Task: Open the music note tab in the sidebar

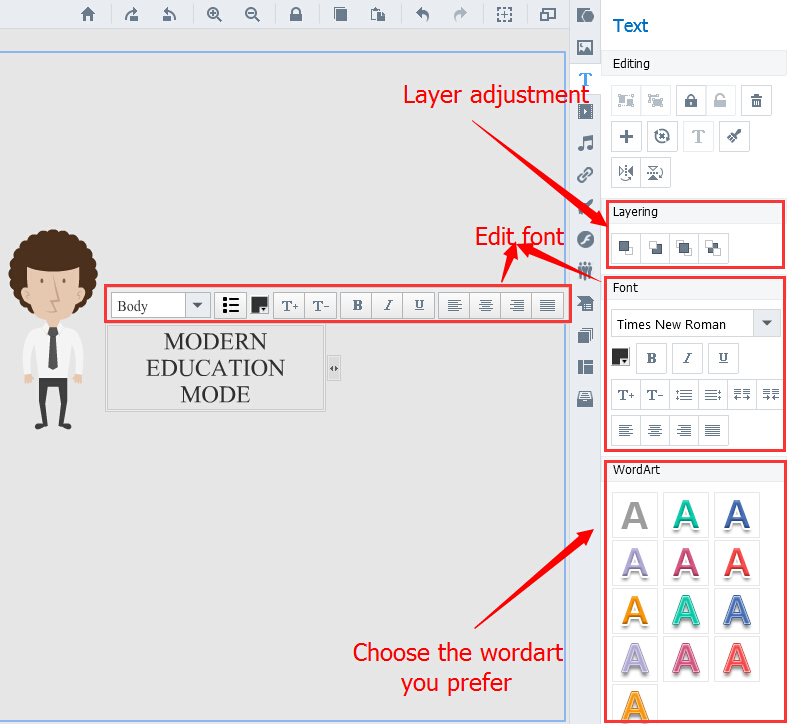Action: click(x=585, y=144)
